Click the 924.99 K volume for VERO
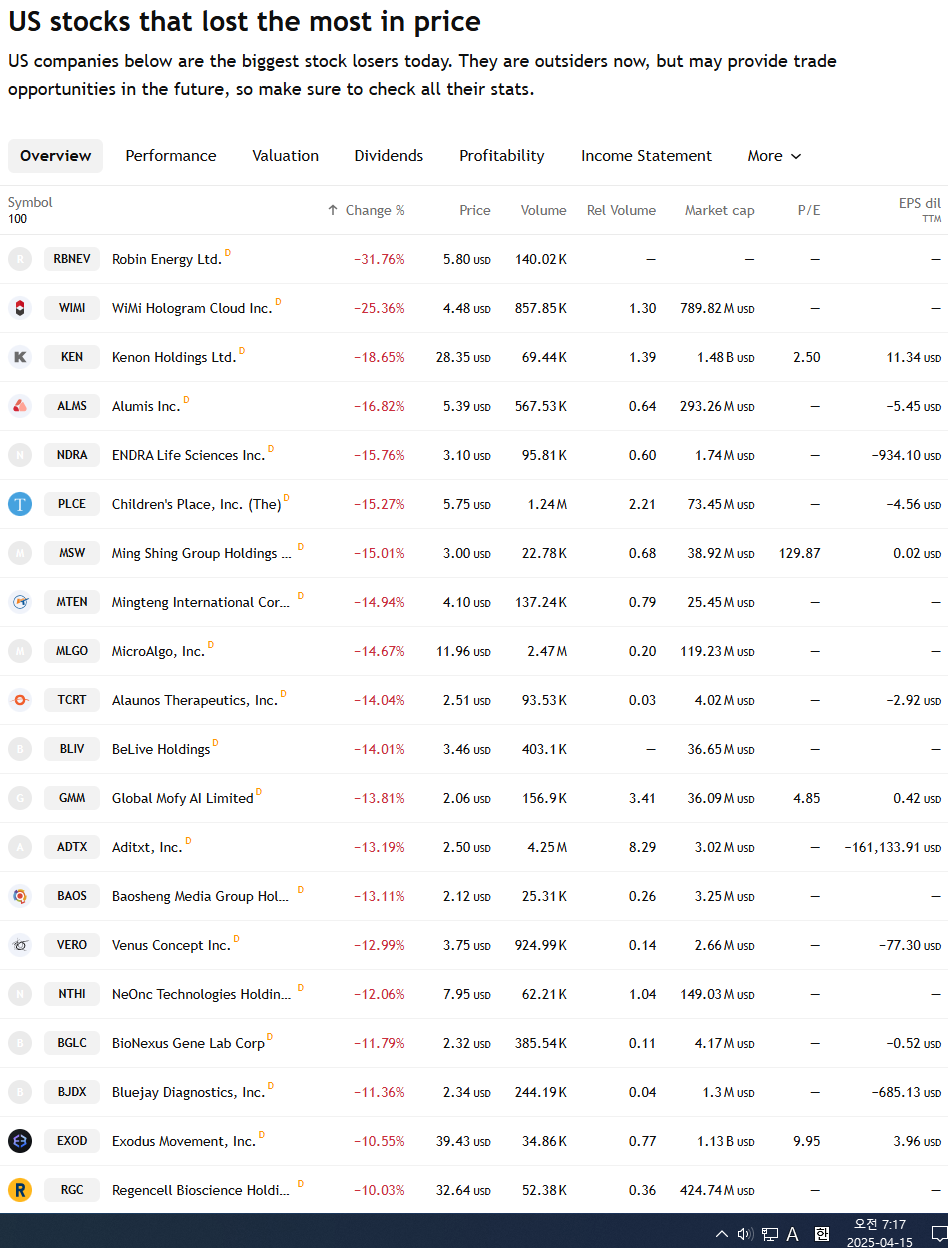 pyautogui.click(x=540, y=945)
